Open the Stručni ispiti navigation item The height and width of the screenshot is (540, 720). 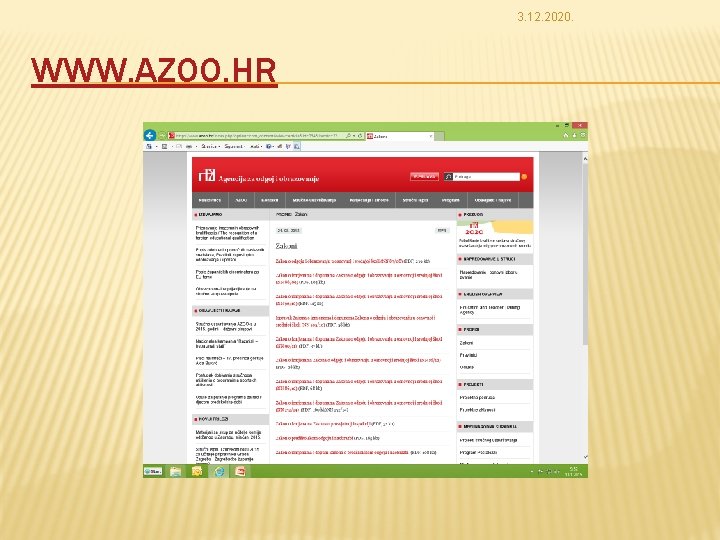pyautogui.click(x=415, y=200)
